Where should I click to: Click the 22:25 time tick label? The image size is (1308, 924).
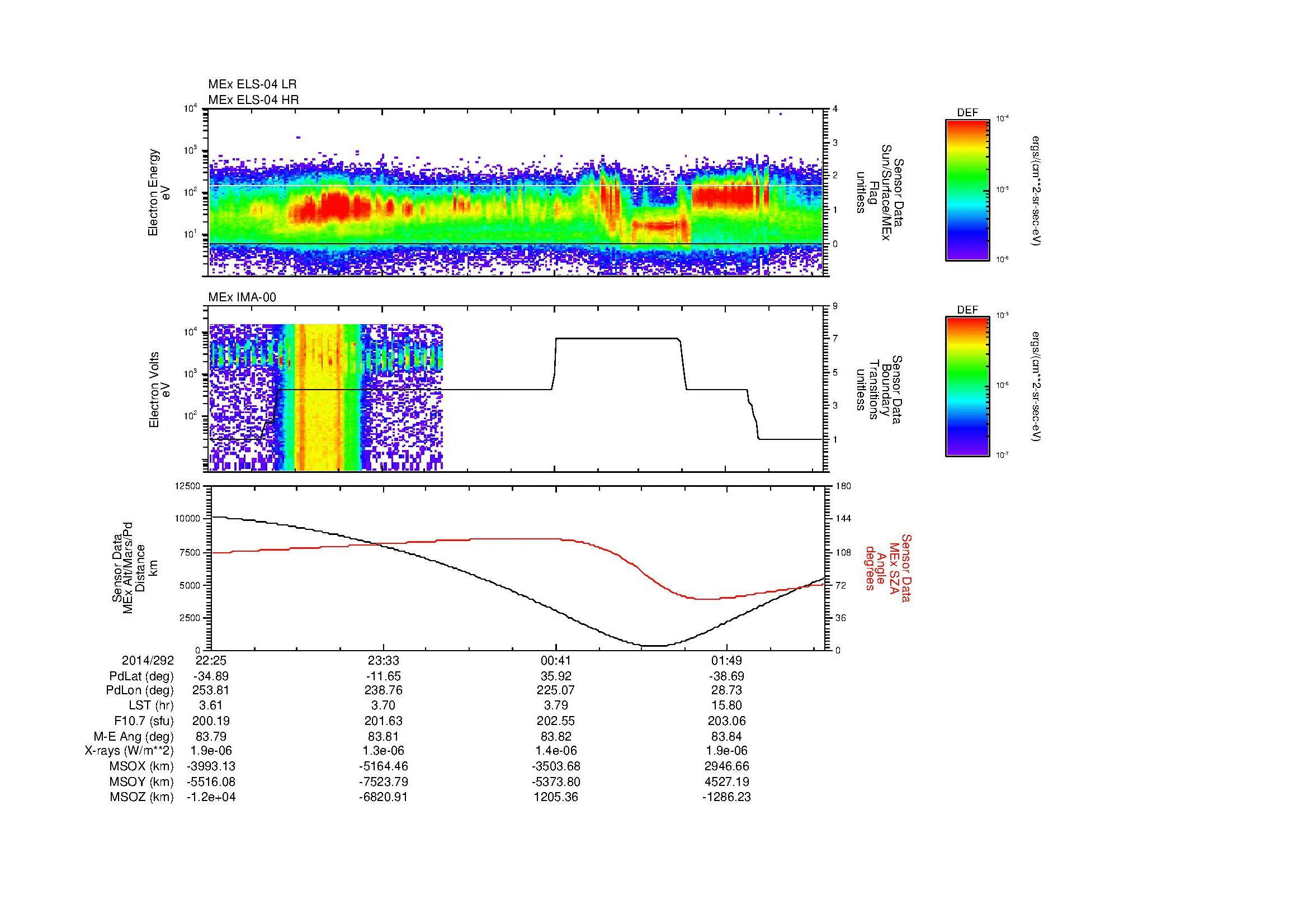(x=211, y=660)
